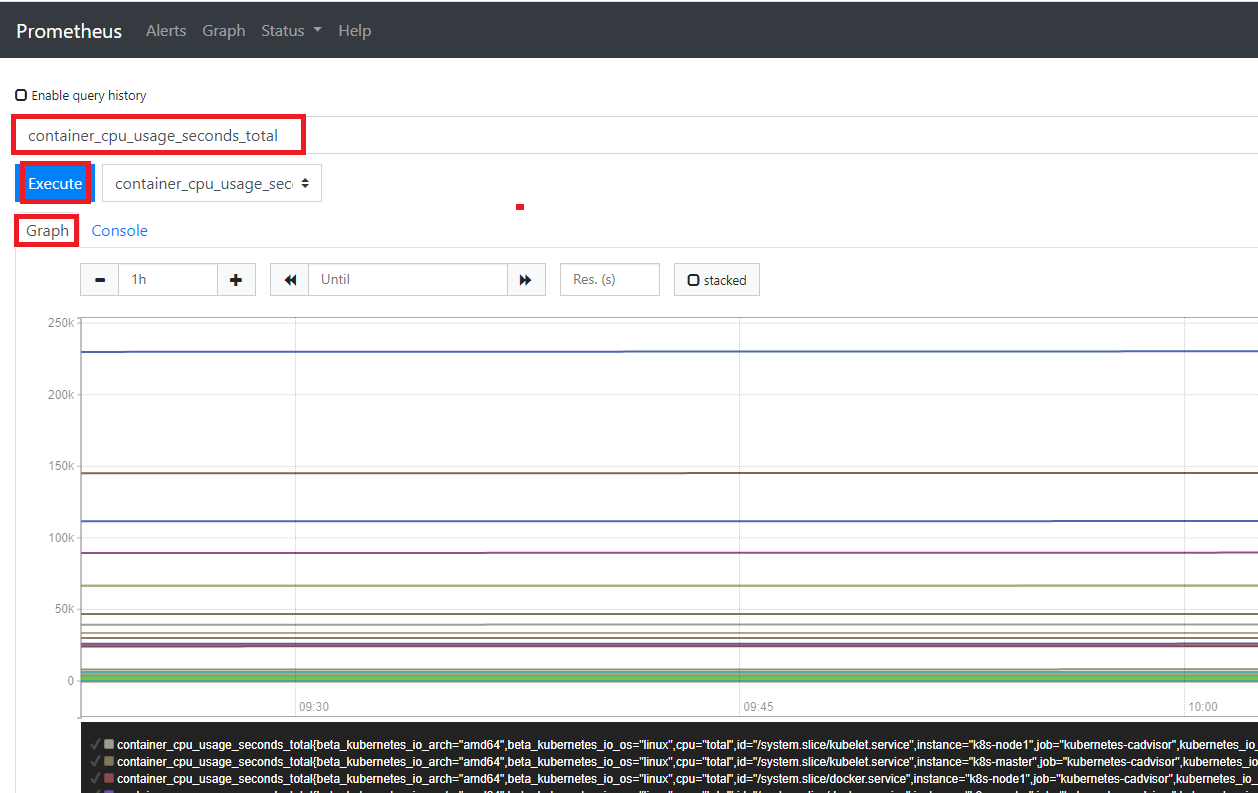Click the Prometheus brand logo text
Image resolution: width=1258 pixels, height=793 pixels.
point(69,31)
